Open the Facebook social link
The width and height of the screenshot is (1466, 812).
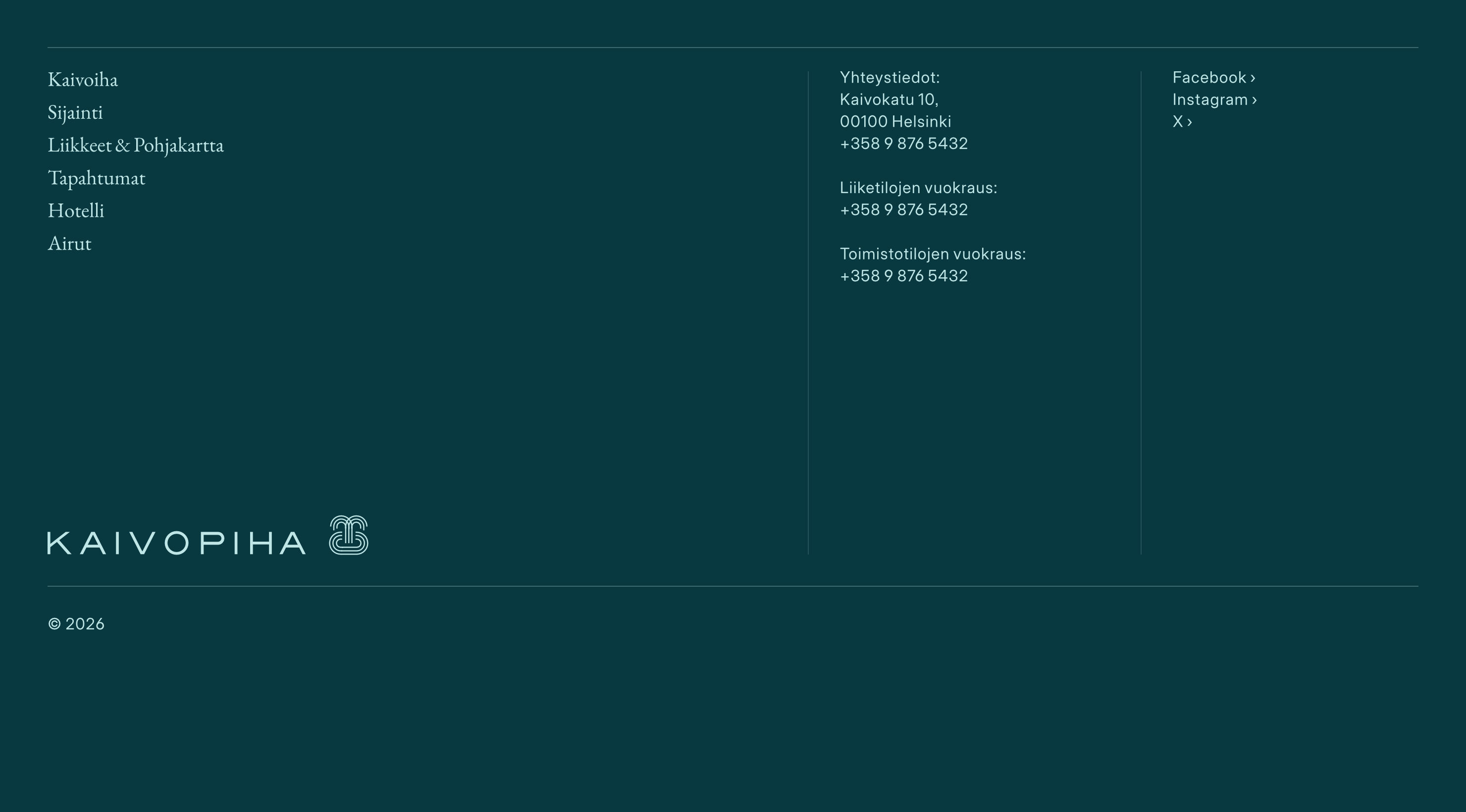click(x=1209, y=77)
